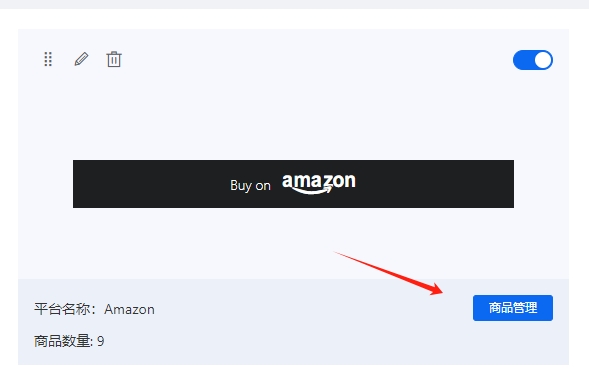Click the blue track of the switch
Screen dimensions: 589x384
click(x=523, y=60)
